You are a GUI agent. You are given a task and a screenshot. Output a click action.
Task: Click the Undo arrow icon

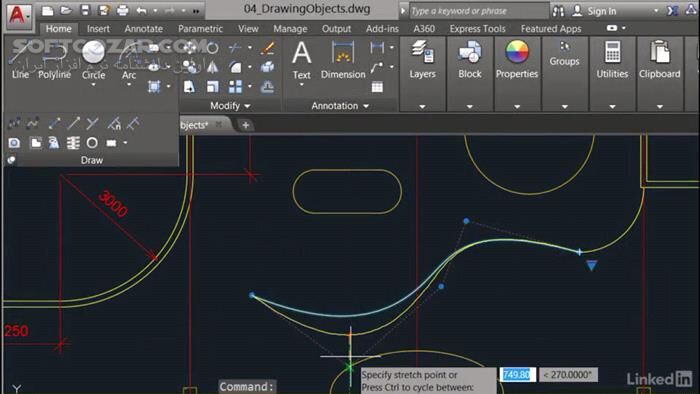142,10
